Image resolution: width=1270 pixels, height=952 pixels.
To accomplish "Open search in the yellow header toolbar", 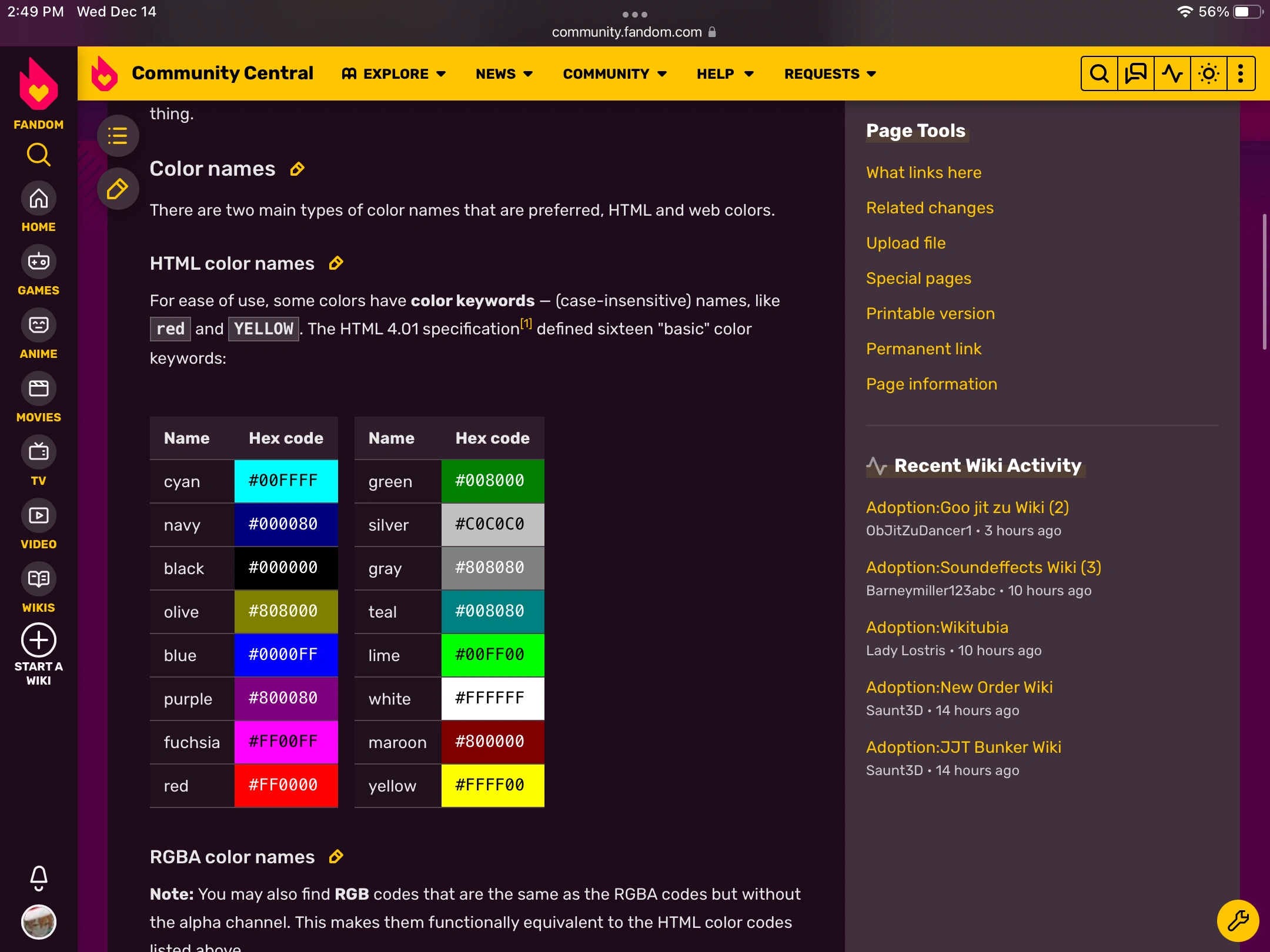I will 1099,73.
